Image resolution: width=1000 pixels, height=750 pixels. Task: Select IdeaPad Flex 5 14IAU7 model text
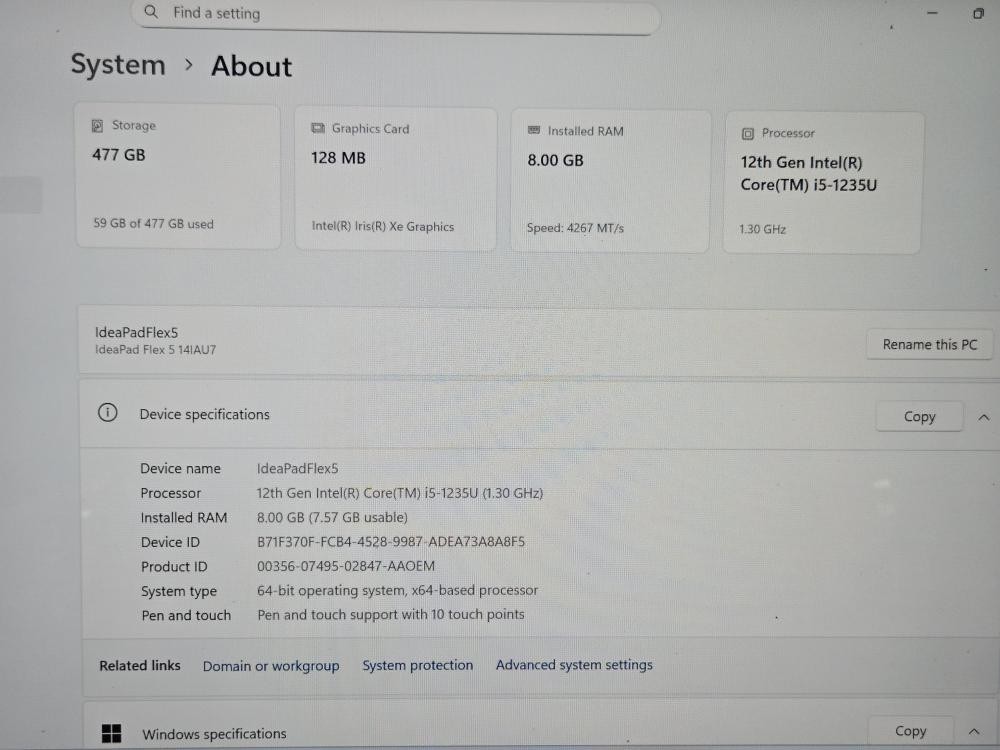point(156,349)
